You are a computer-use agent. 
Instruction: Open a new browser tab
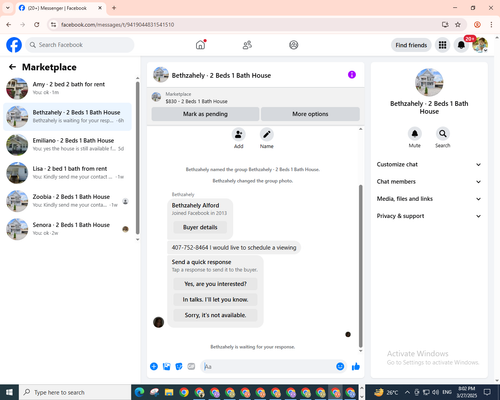[x=114, y=8]
